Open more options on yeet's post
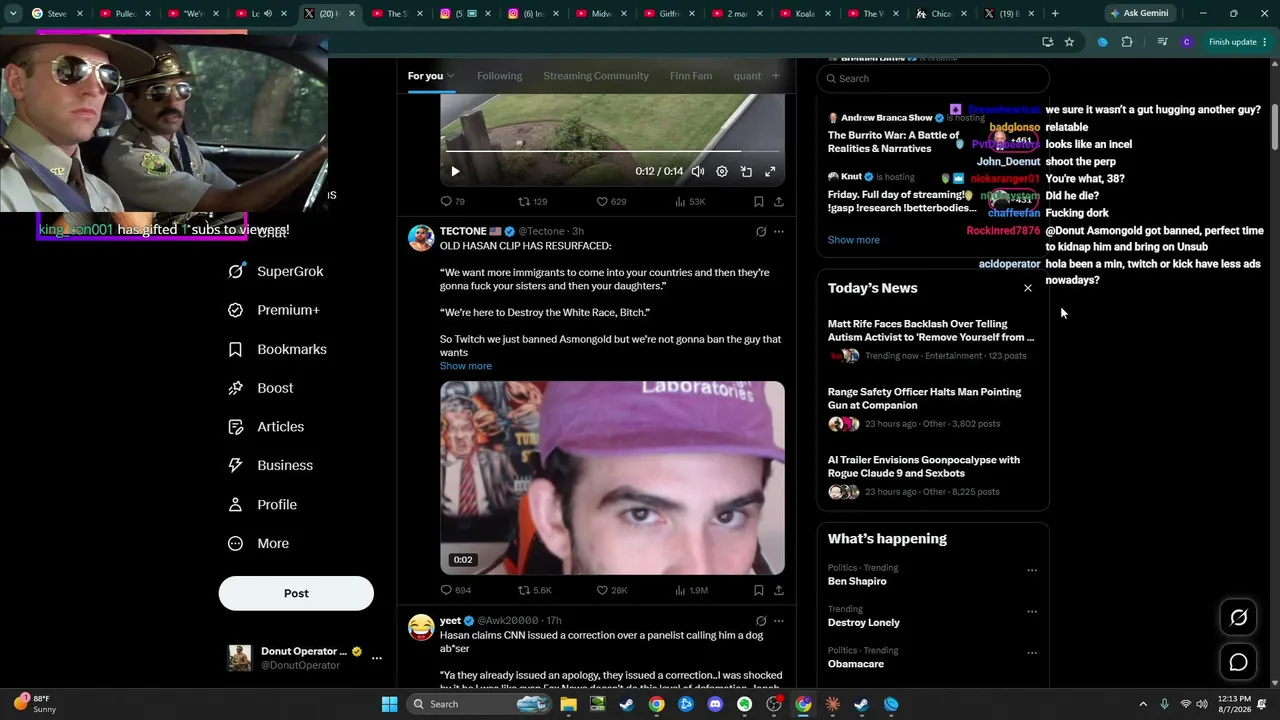1280x720 pixels. point(779,621)
